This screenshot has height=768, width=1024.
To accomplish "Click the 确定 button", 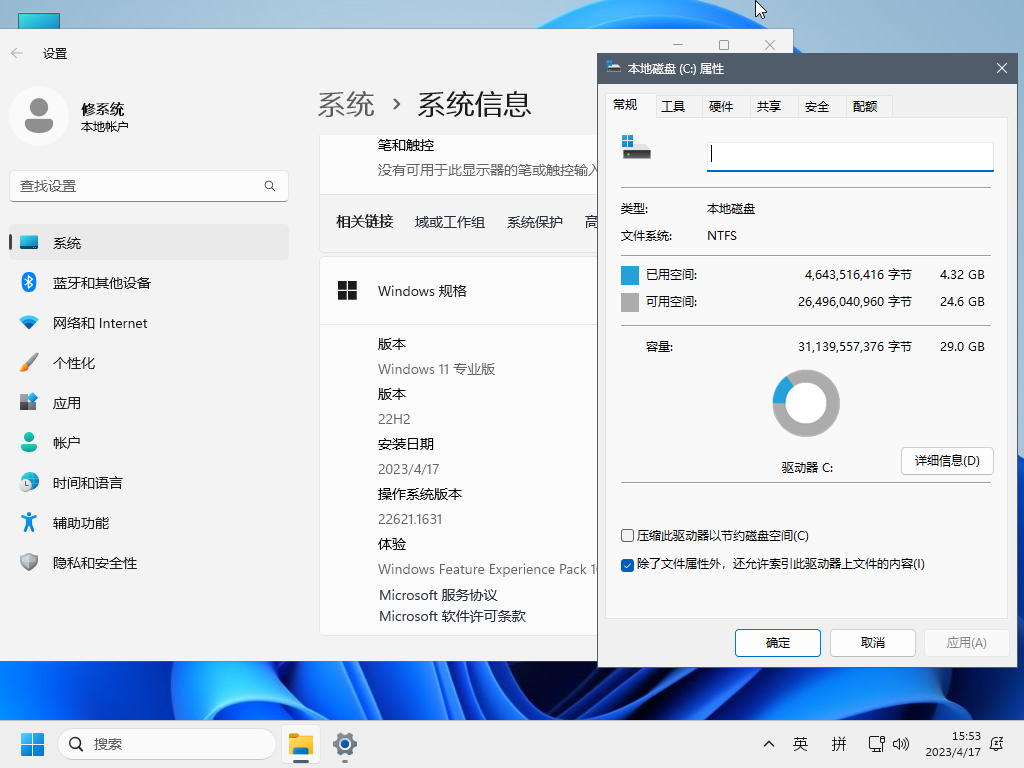I will (x=777, y=643).
